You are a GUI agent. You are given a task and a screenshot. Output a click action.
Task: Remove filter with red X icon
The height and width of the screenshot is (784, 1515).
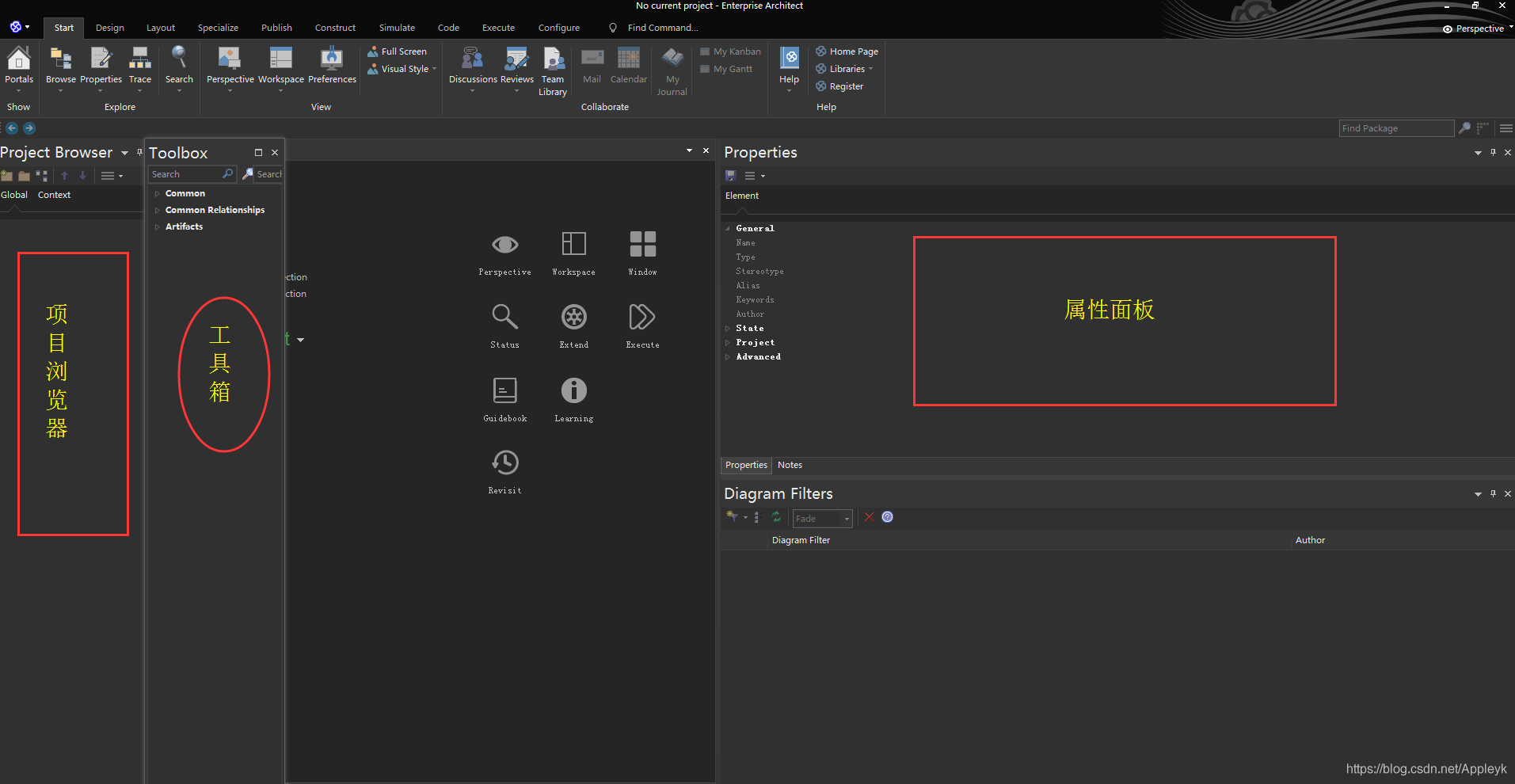[869, 517]
